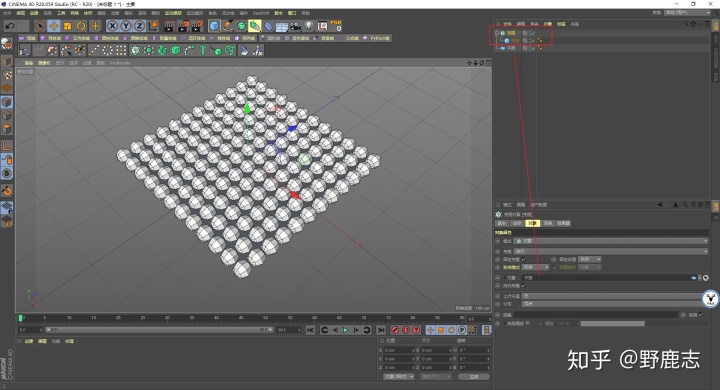Screen dimensions: 720x390
Task: Click the Python effector button
Action: (376, 38)
